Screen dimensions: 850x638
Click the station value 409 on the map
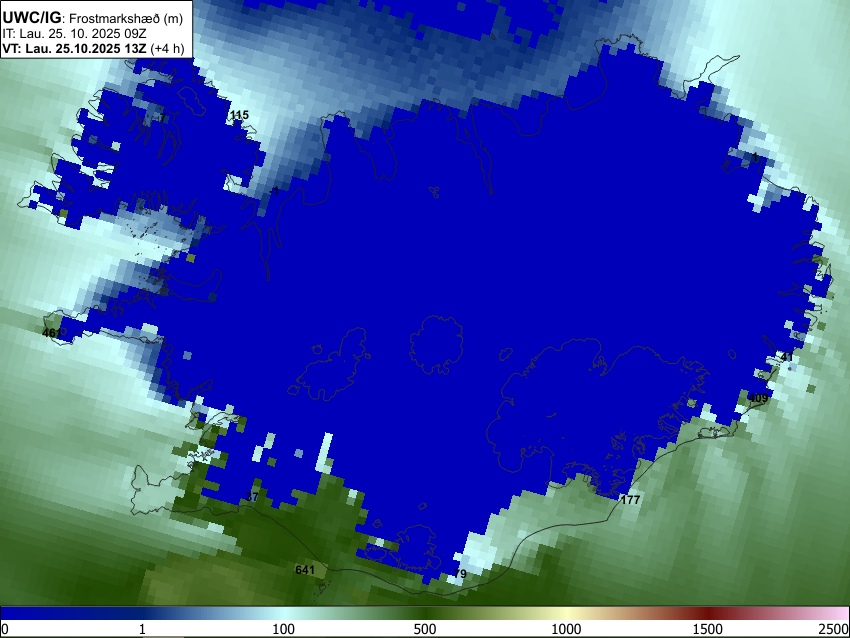tap(758, 398)
